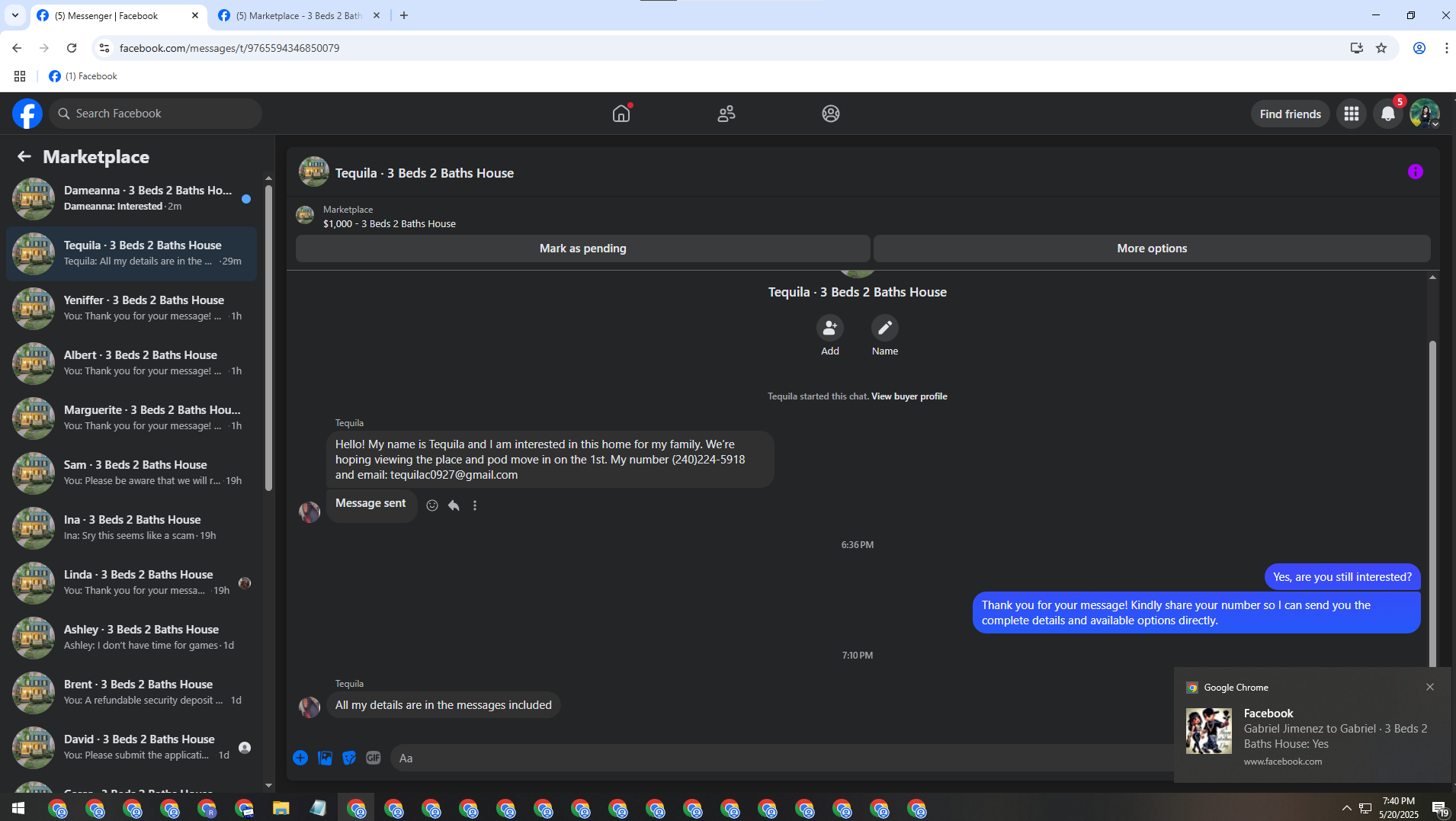The width and height of the screenshot is (1456, 821).
Task: Choose a GIF in the composer
Action: pos(374,758)
